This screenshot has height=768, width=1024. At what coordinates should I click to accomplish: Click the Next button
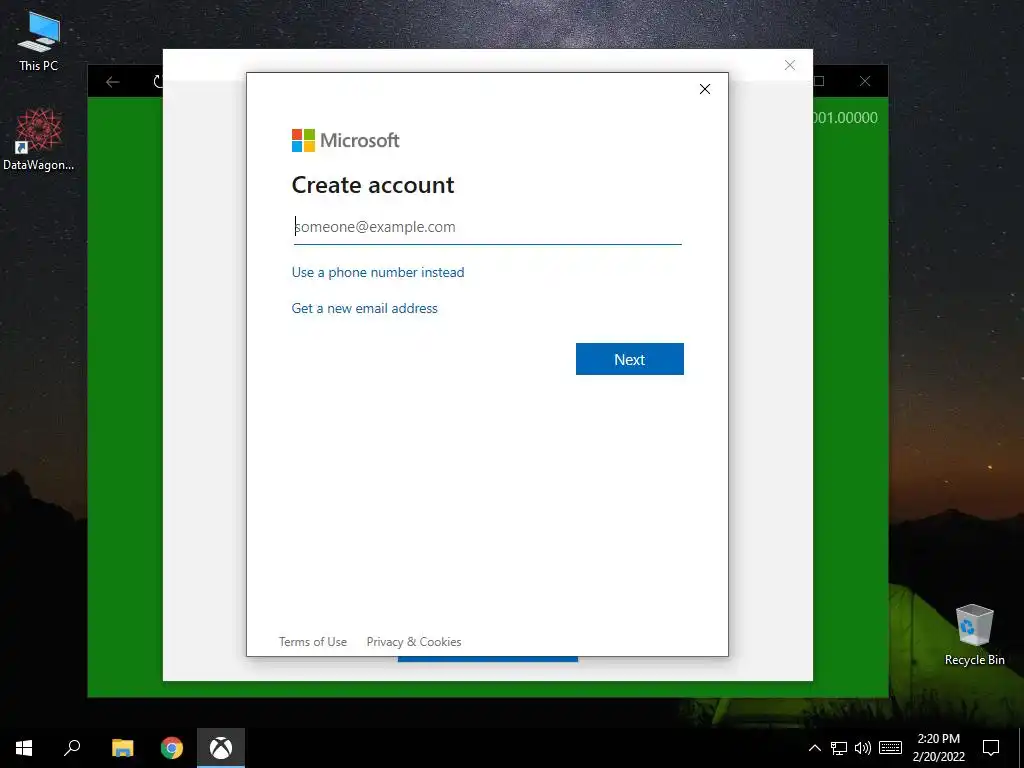tap(630, 359)
